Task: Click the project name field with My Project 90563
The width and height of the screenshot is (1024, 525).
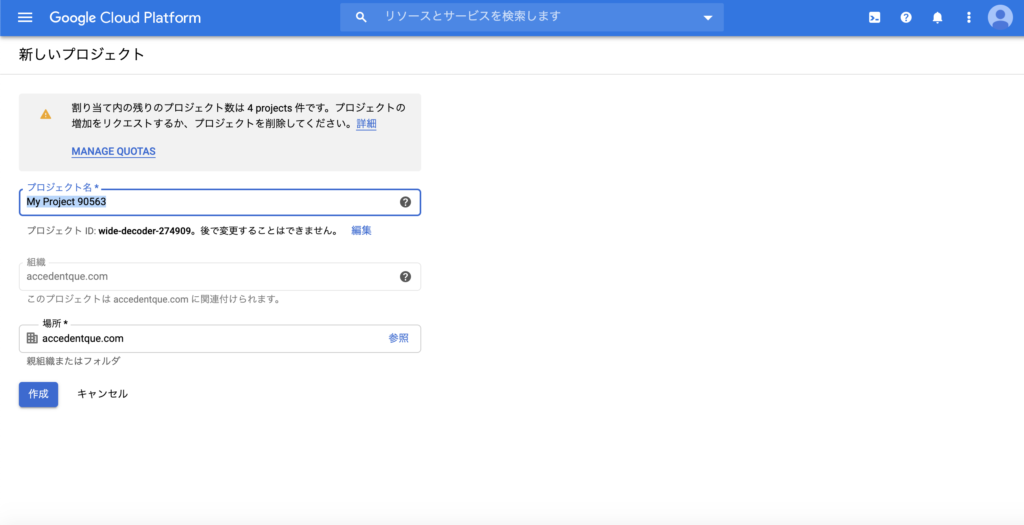Action: [219, 202]
